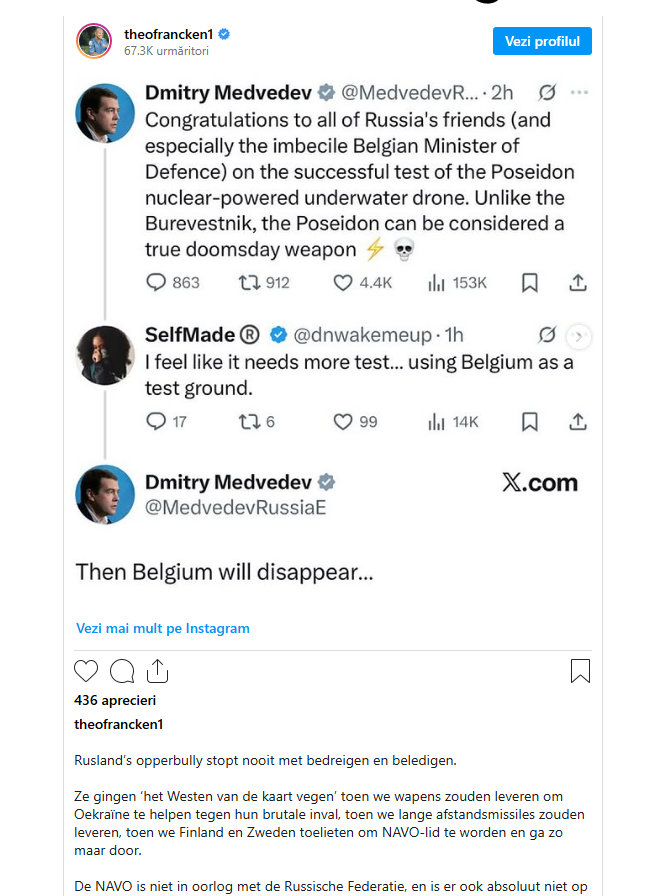The height and width of the screenshot is (896, 647).
Task: Open Vezi mai mult pe Instagram link
Action: (163, 628)
